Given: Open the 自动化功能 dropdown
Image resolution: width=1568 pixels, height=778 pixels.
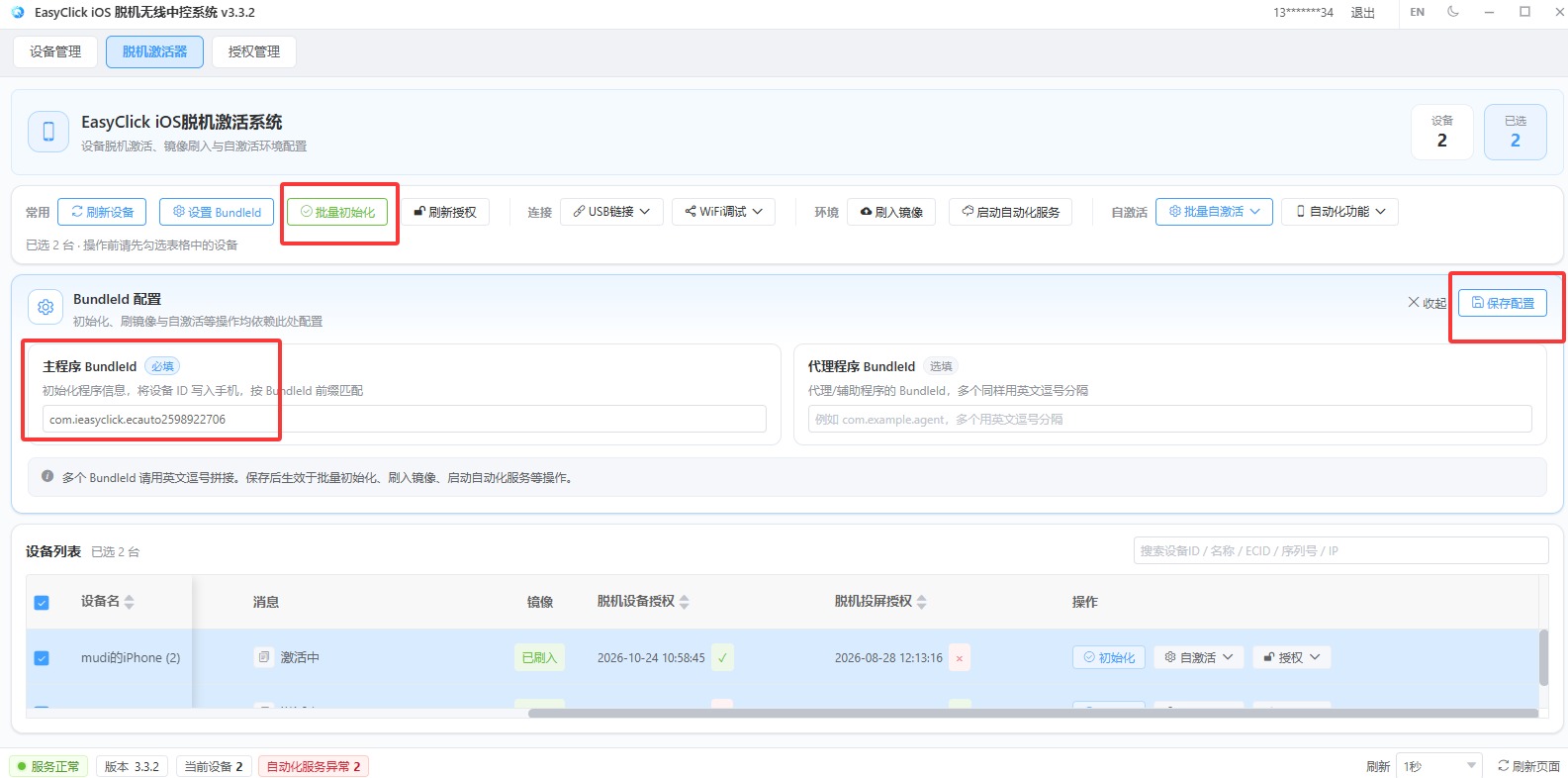Looking at the screenshot, I should (1340, 212).
